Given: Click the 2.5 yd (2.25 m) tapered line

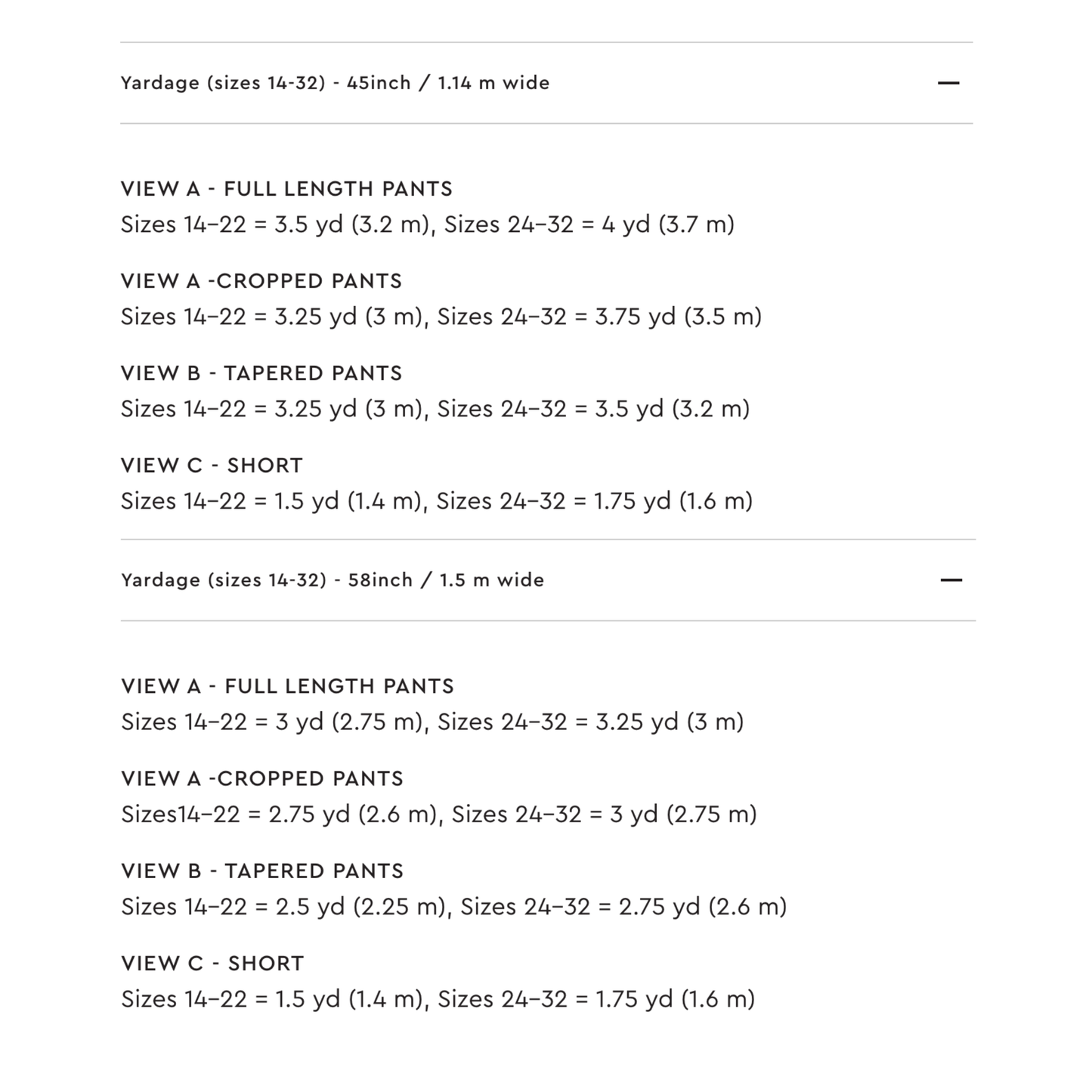Looking at the screenshot, I should pyautogui.click(x=454, y=906).
